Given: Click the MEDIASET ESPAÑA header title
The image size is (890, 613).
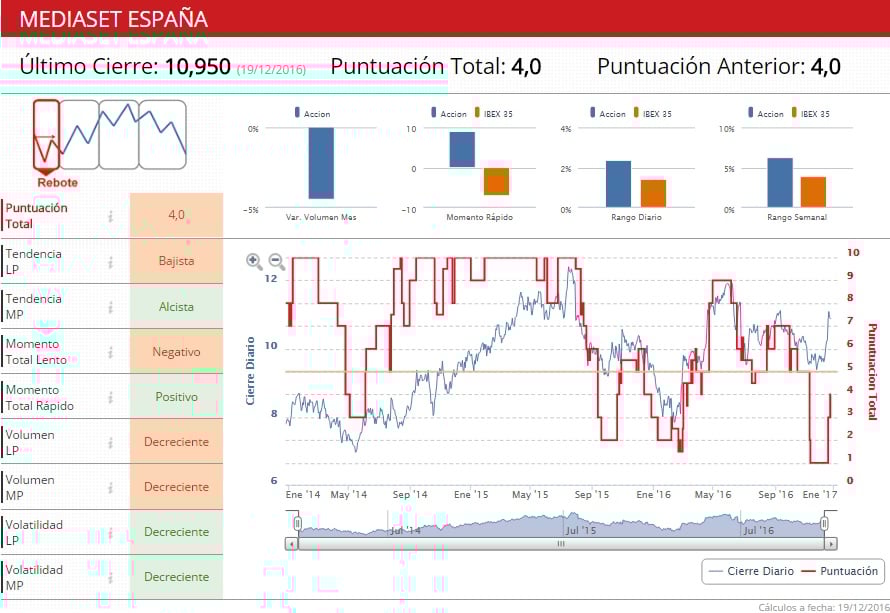Looking at the screenshot, I should tap(114, 19).
